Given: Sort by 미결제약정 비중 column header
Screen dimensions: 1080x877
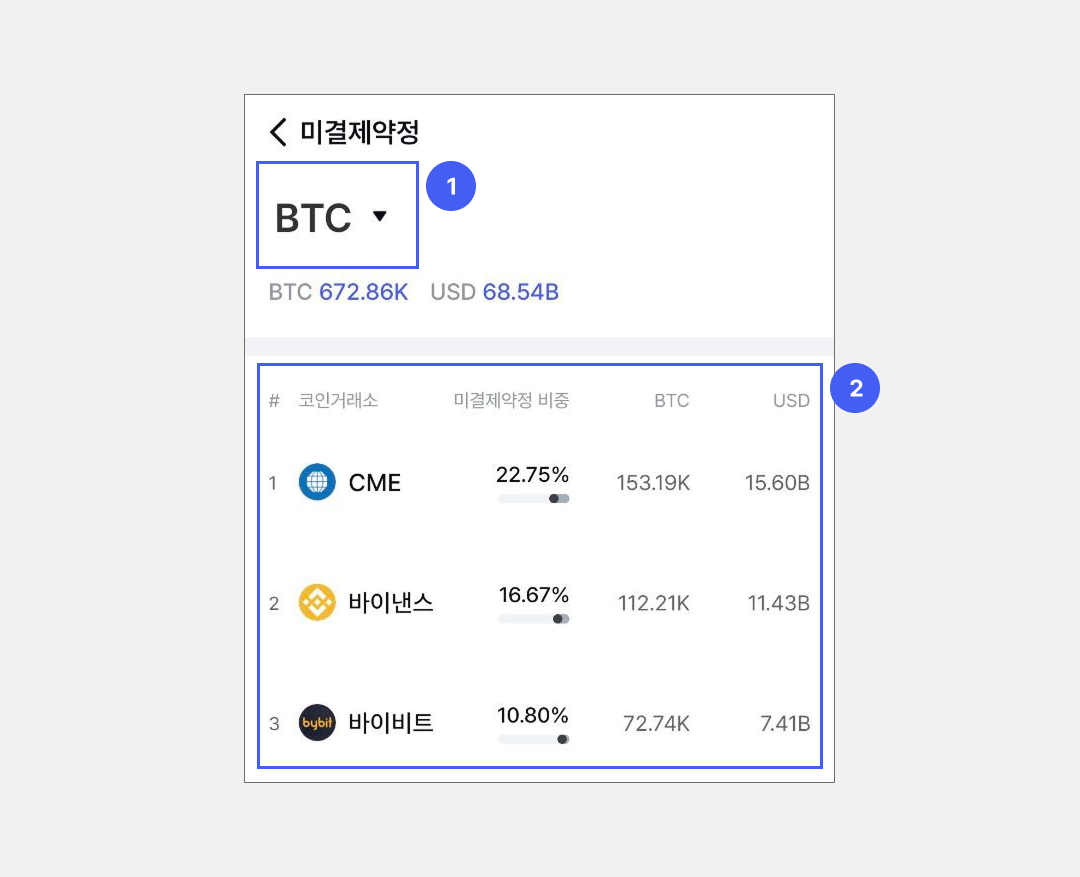Looking at the screenshot, I should (511, 401).
